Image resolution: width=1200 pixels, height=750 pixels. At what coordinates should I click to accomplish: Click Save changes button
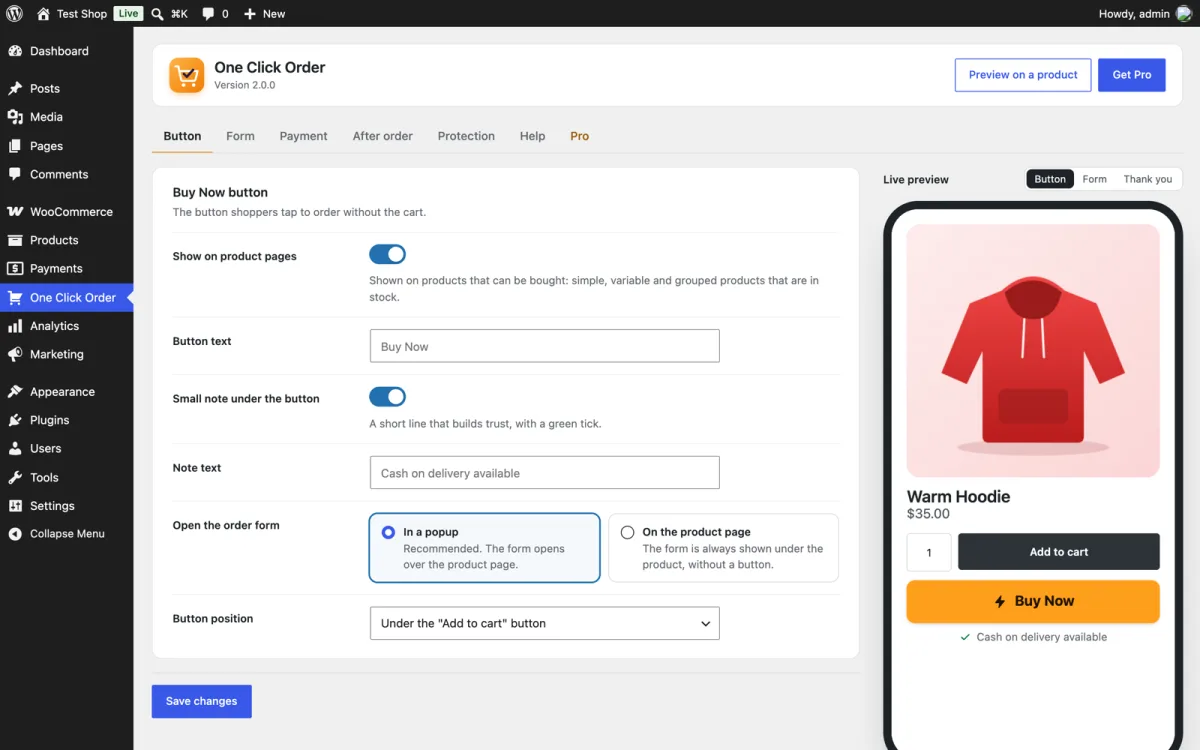[x=202, y=701]
